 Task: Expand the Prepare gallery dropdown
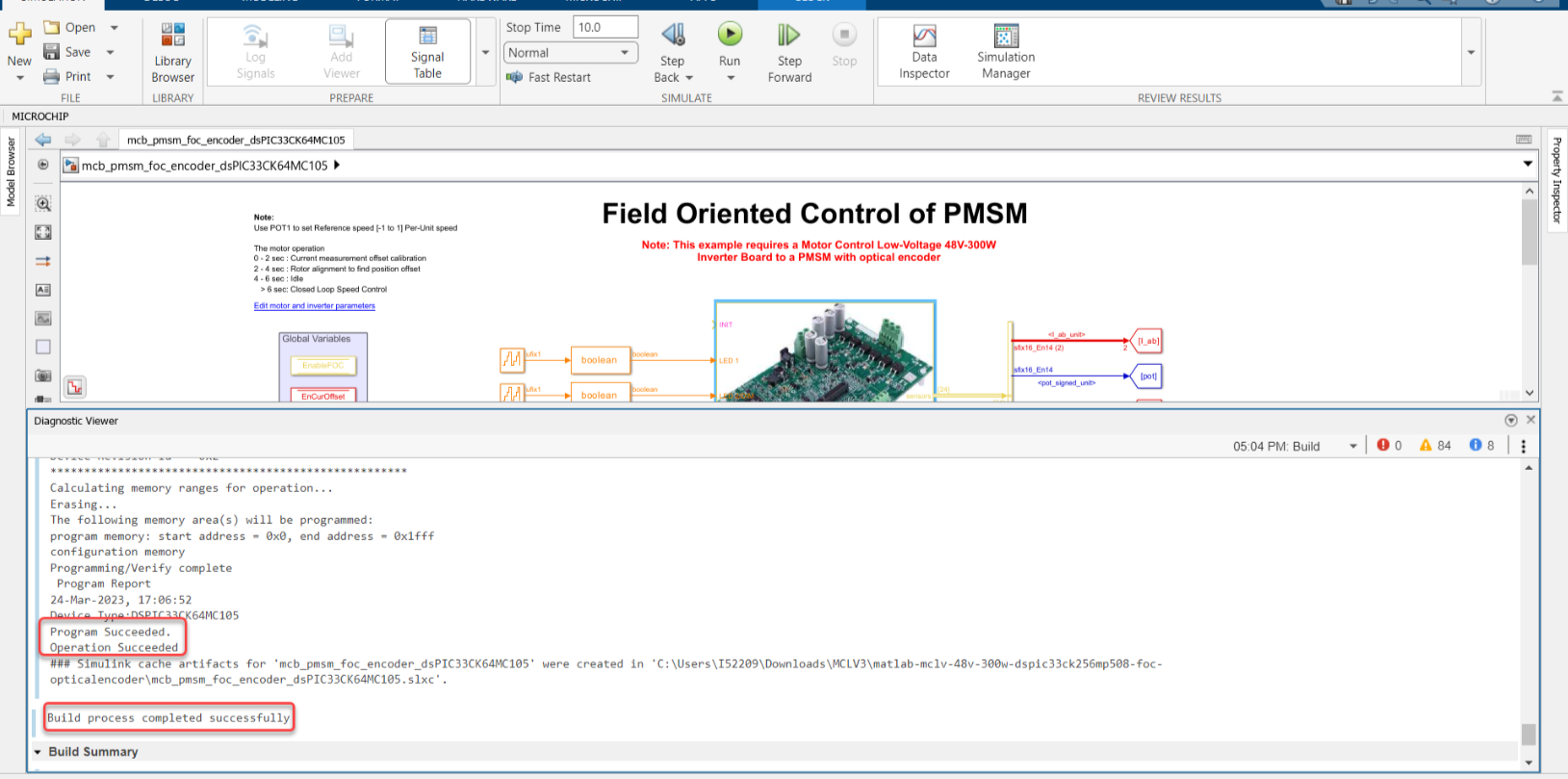pos(485,52)
